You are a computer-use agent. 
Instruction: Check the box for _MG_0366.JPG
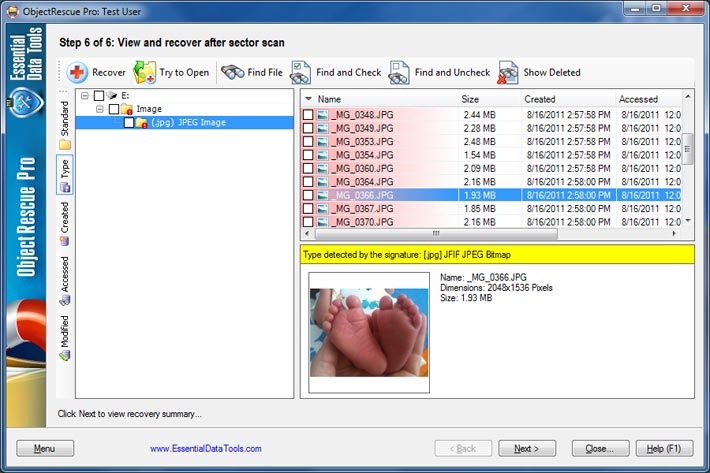(x=308, y=195)
